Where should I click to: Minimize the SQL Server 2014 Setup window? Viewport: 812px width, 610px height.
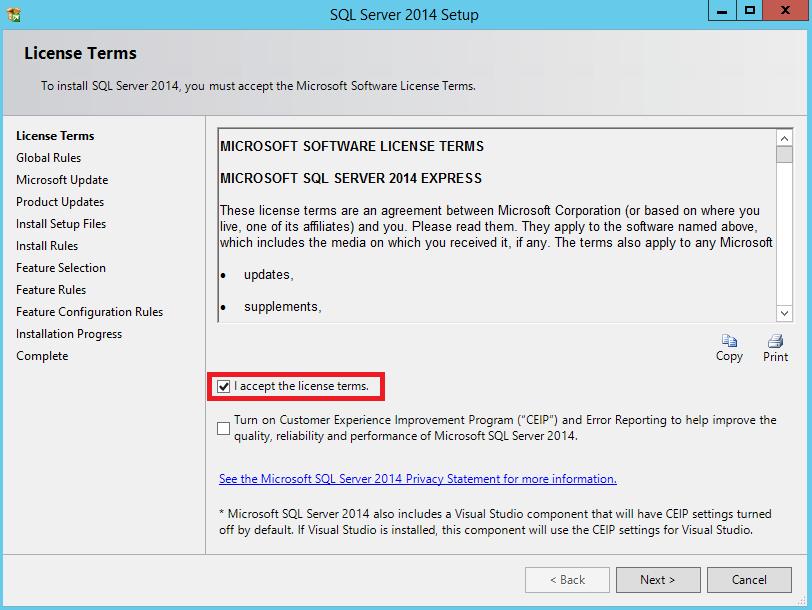coord(722,10)
